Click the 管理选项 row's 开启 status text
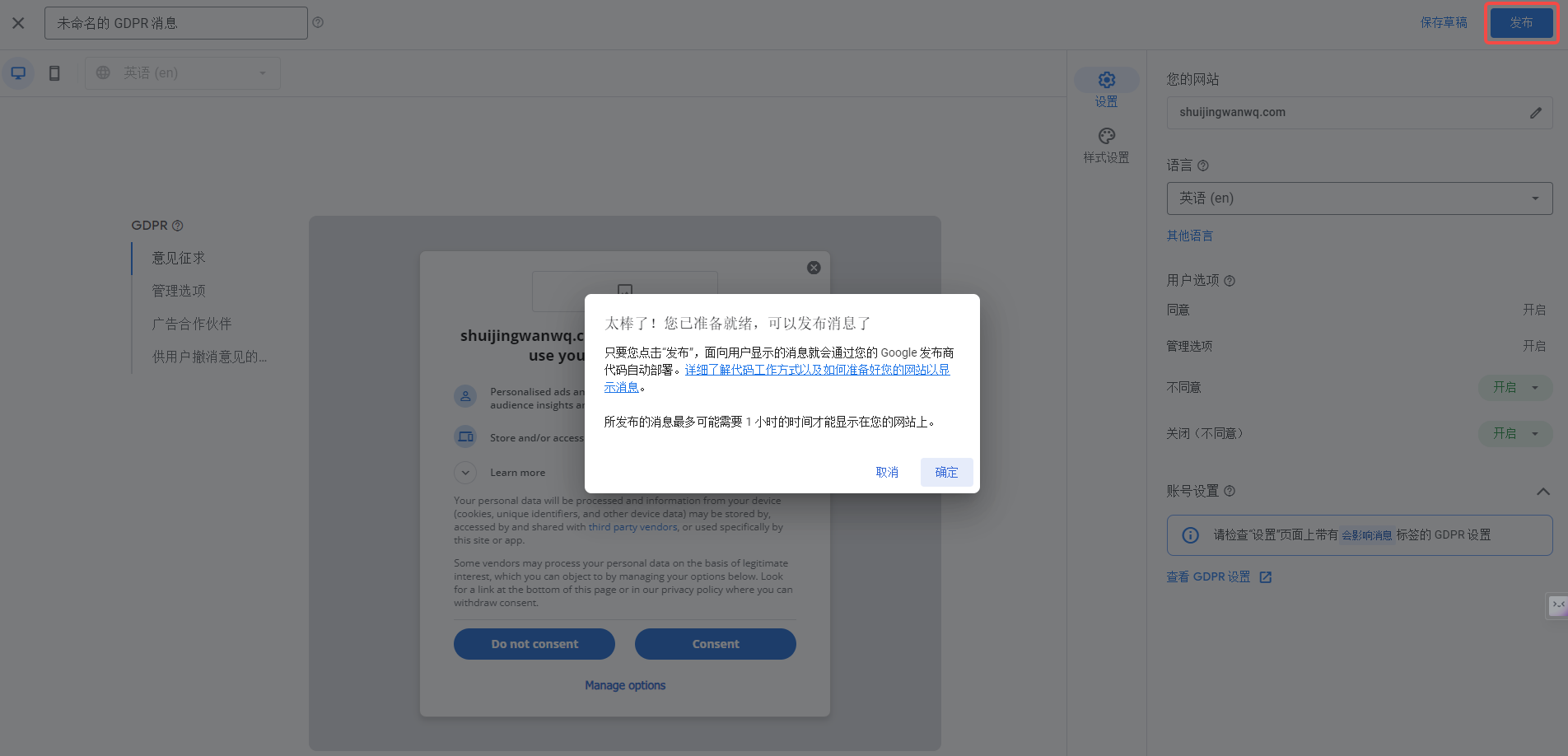 [x=1533, y=347]
